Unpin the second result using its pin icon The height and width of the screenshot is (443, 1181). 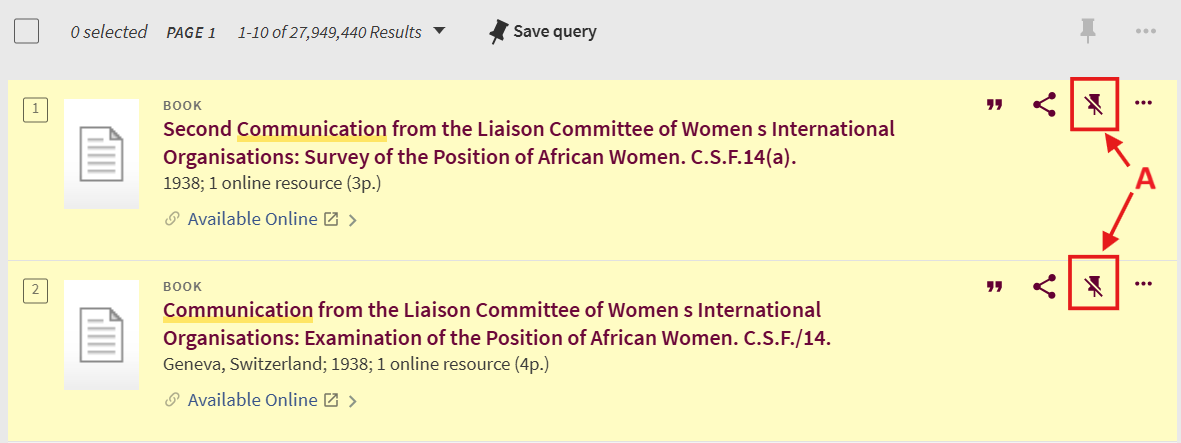click(1094, 287)
